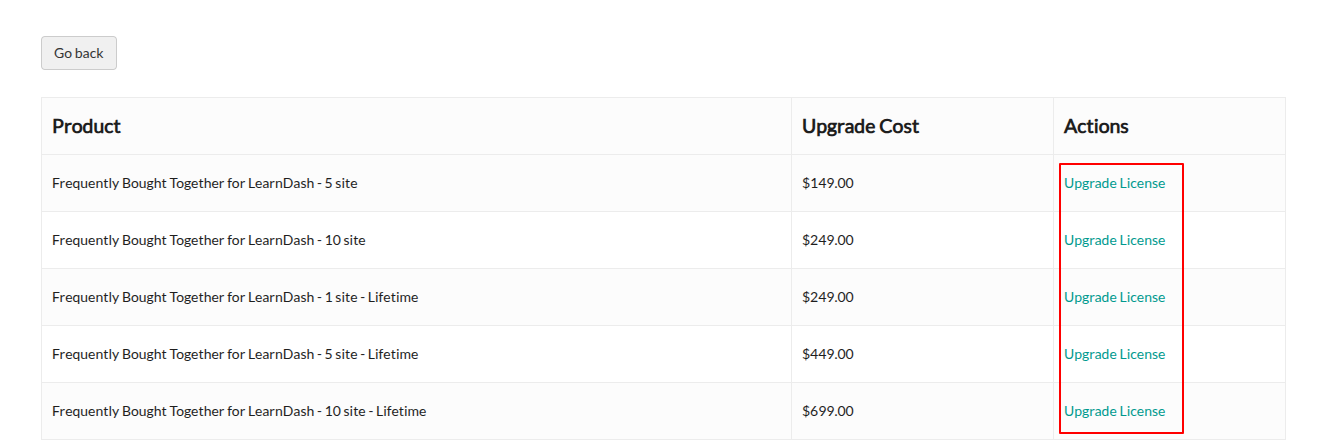
Task: Upgrade License for 1 site Lifetime plan
Action: pos(1114,297)
